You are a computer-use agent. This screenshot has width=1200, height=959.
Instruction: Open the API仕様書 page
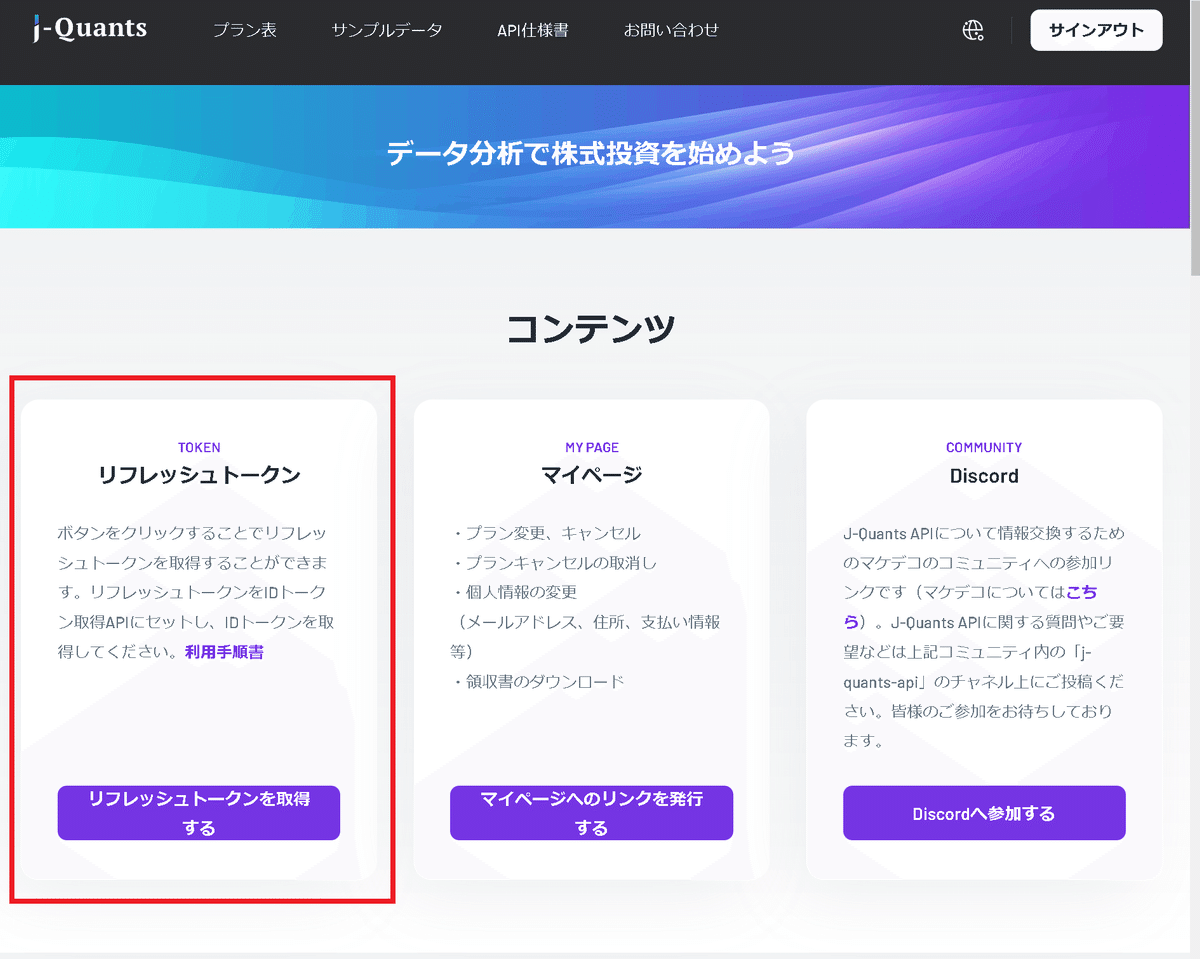click(x=532, y=31)
